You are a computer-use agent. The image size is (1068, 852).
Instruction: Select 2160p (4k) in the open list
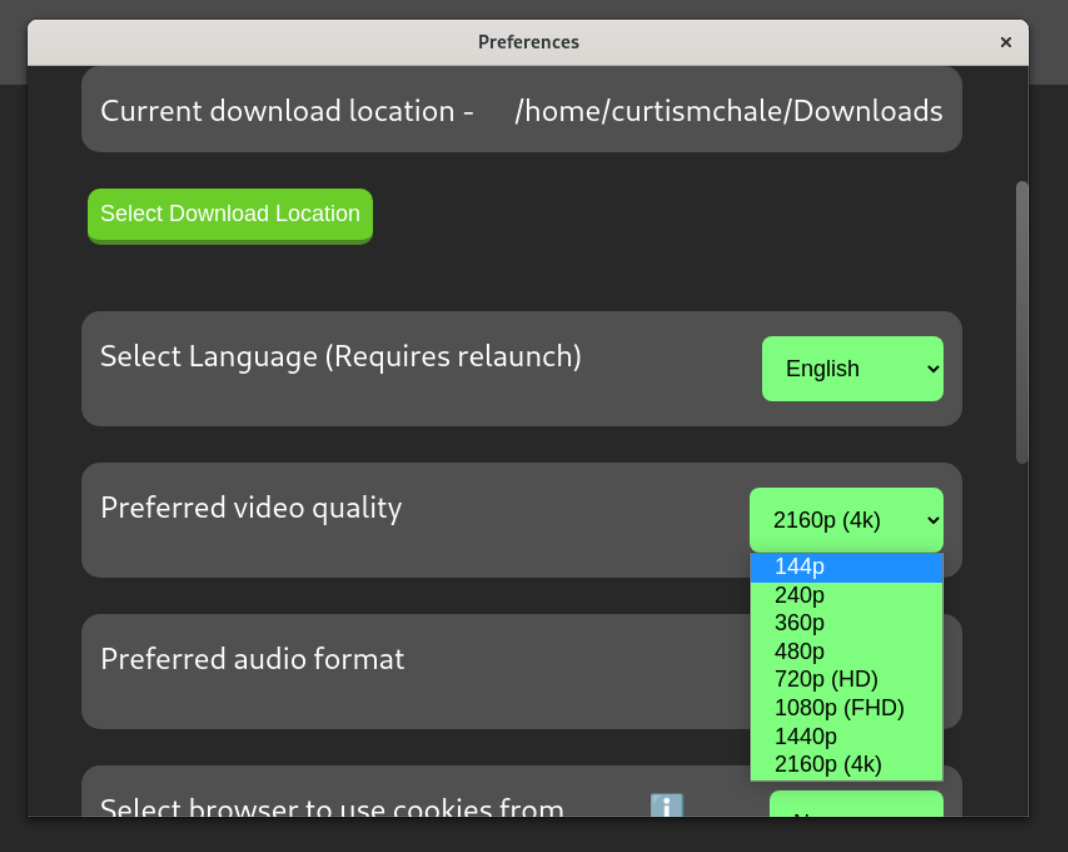click(846, 765)
